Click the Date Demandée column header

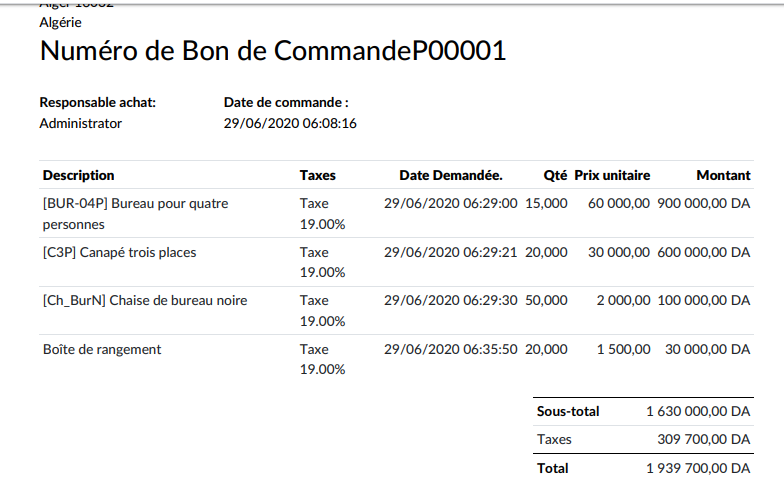click(450, 175)
